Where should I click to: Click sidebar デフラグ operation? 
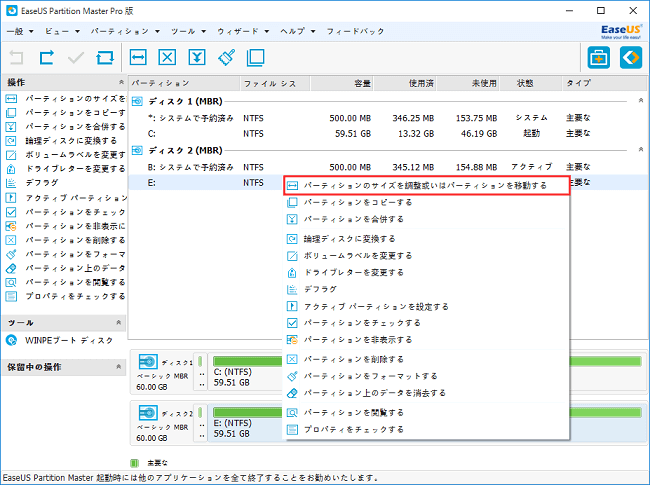pos(41,183)
